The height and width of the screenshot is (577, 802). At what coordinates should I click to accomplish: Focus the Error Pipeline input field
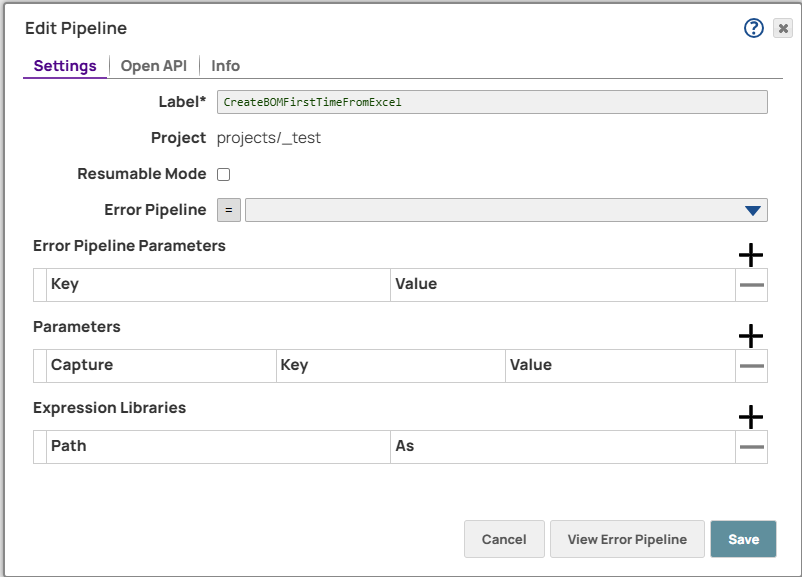click(506, 210)
